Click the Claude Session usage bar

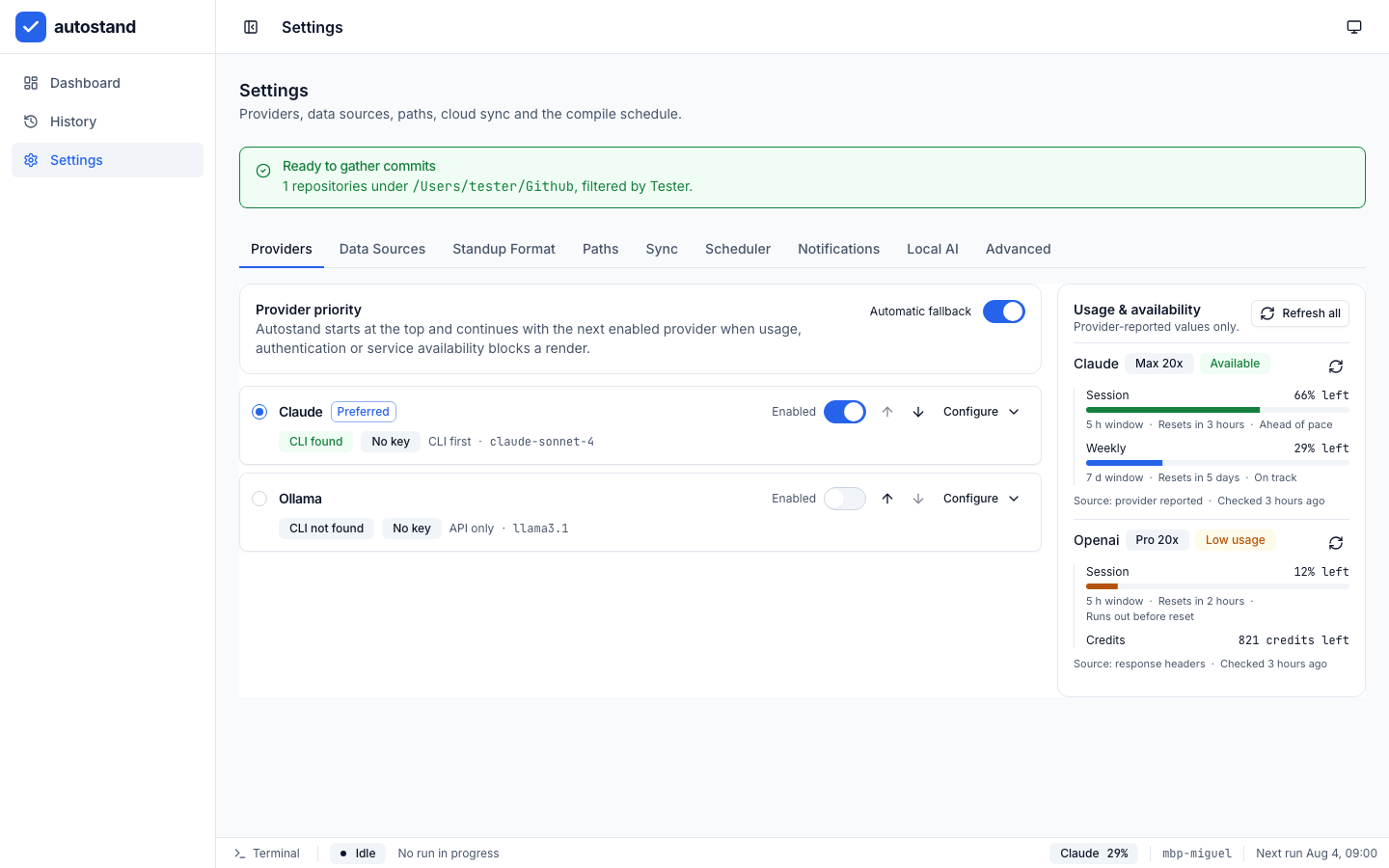[1217, 410]
